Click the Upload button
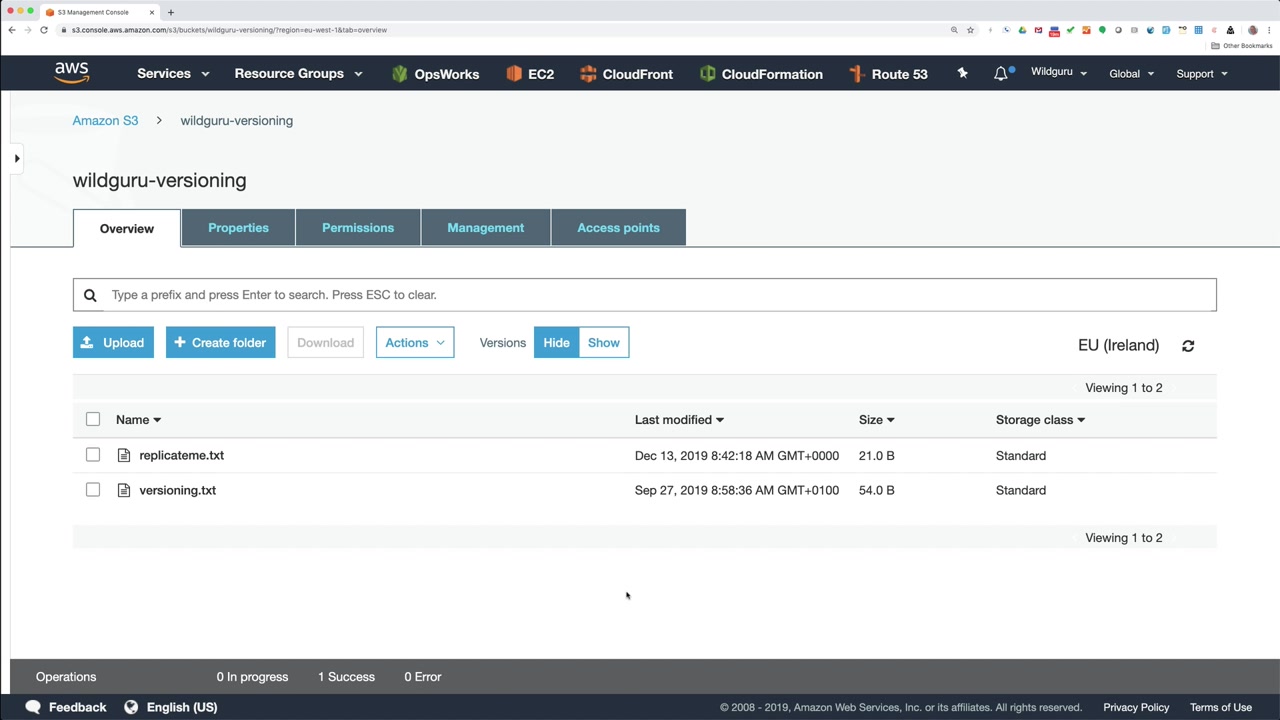This screenshot has height=720, width=1280. 113,343
